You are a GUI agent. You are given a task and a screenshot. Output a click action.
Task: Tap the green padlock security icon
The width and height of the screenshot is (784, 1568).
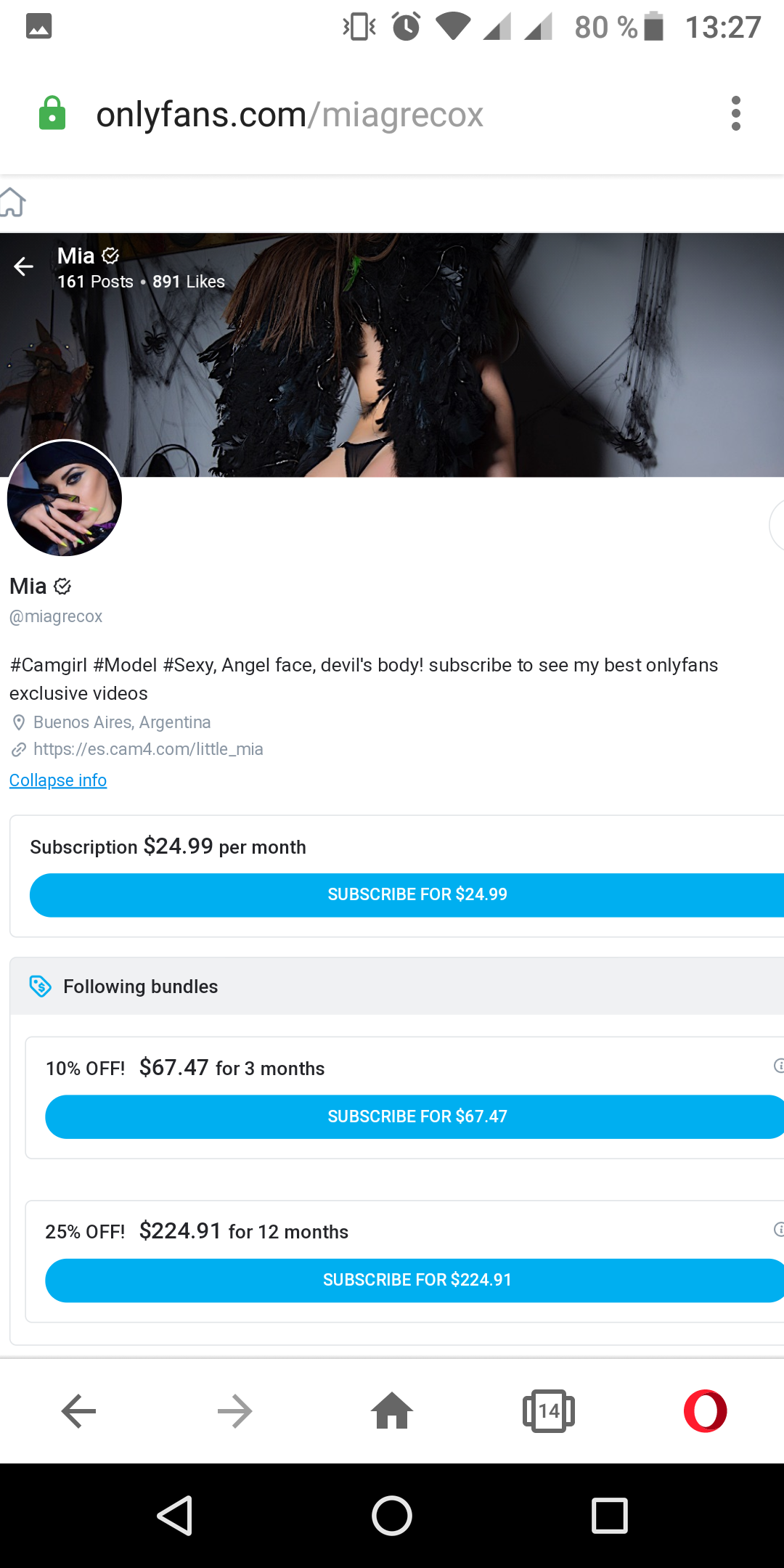click(x=52, y=114)
